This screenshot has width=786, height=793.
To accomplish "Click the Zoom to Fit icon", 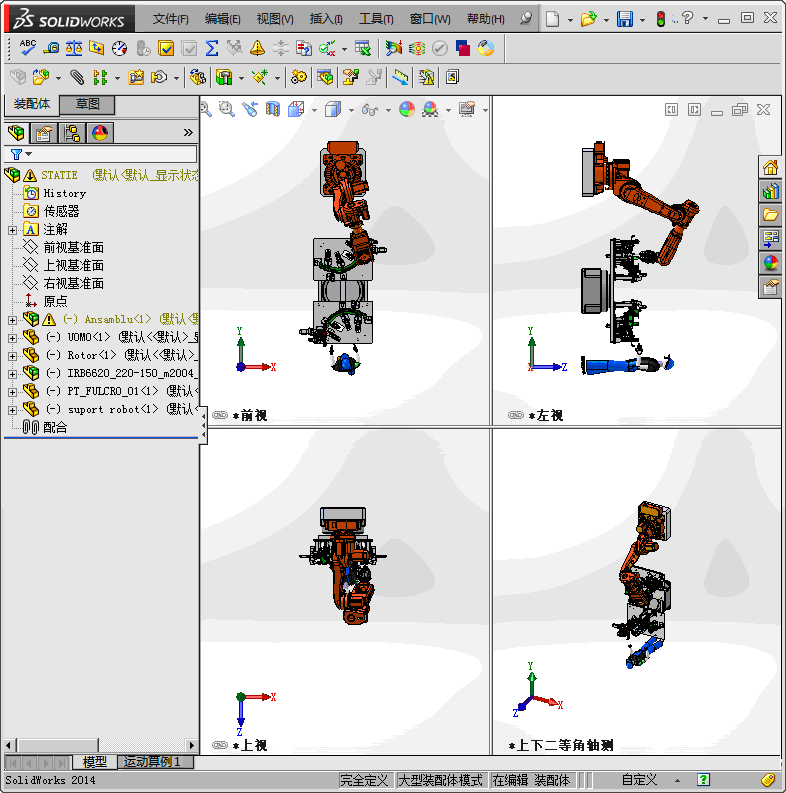I will click(x=205, y=109).
